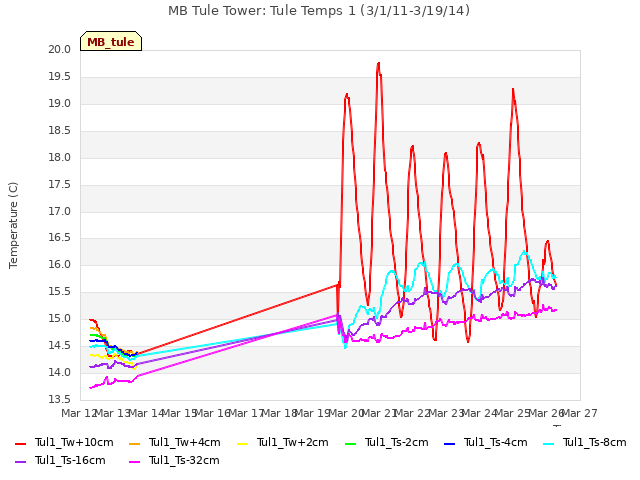Click the 16.5 y-axis tick label
Image resolution: width=640 pixels, height=480 pixels.
pyautogui.click(x=60, y=238)
